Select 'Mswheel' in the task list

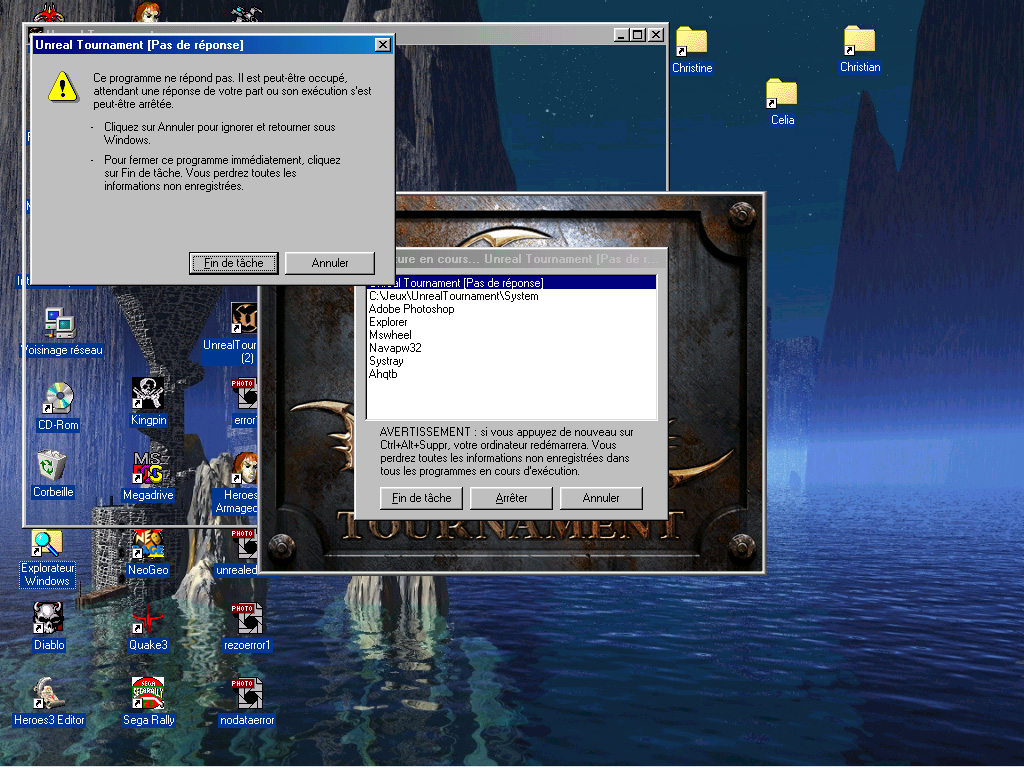[x=512, y=335]
